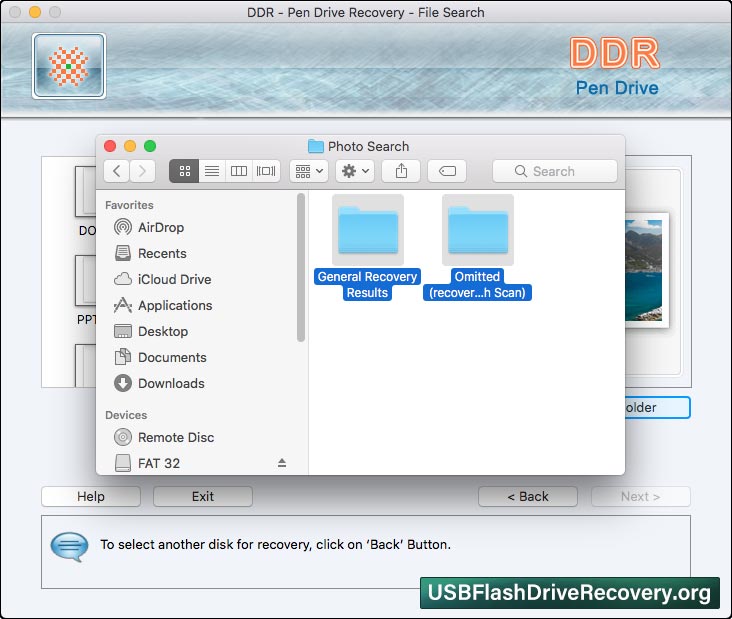
Task: Click the Devices section header
Action: click(126, 415)
